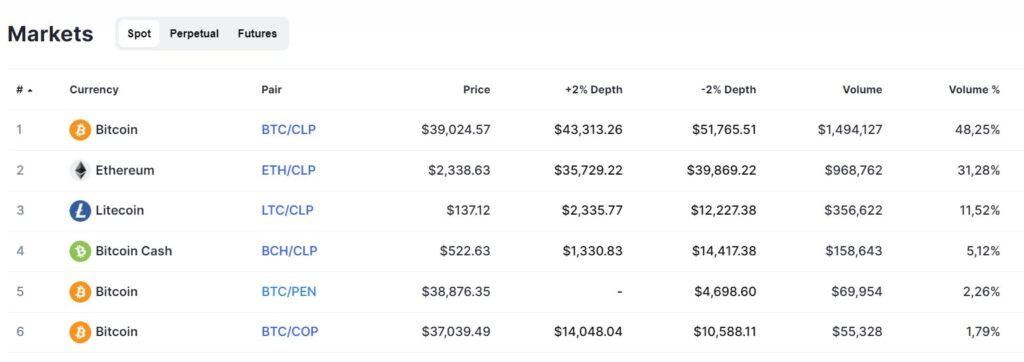The height and width of the screenshot is (362, 1024).
Task: Open the ETH/CLP pair link
Action: [x=289, y=171]
